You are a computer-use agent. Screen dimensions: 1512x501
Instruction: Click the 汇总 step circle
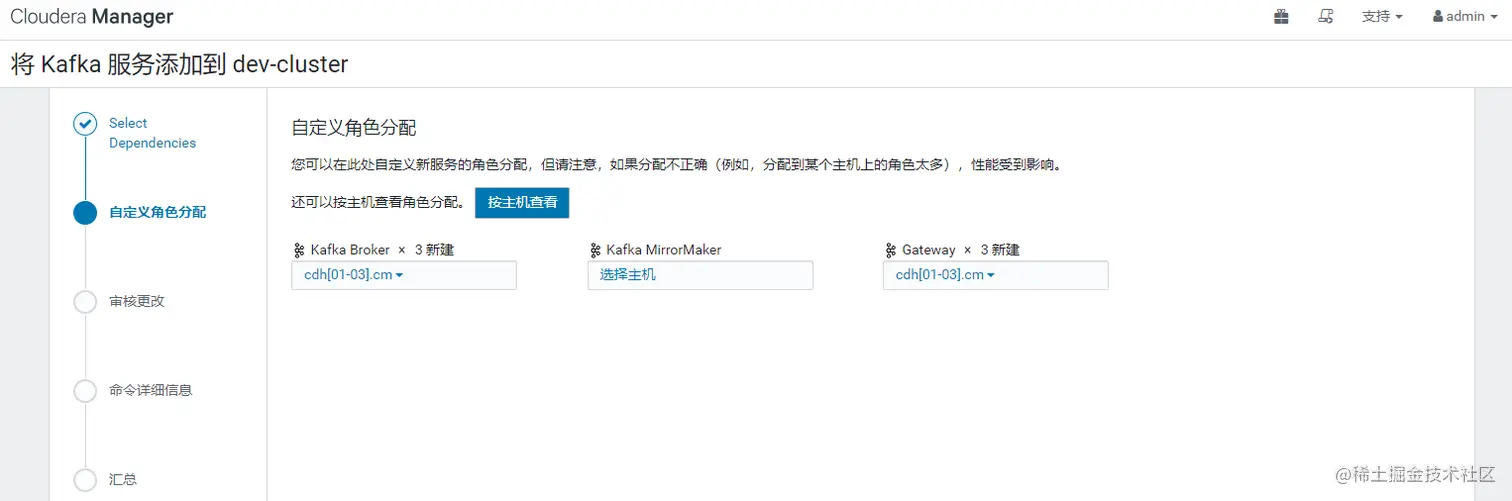tap(86, 479)
